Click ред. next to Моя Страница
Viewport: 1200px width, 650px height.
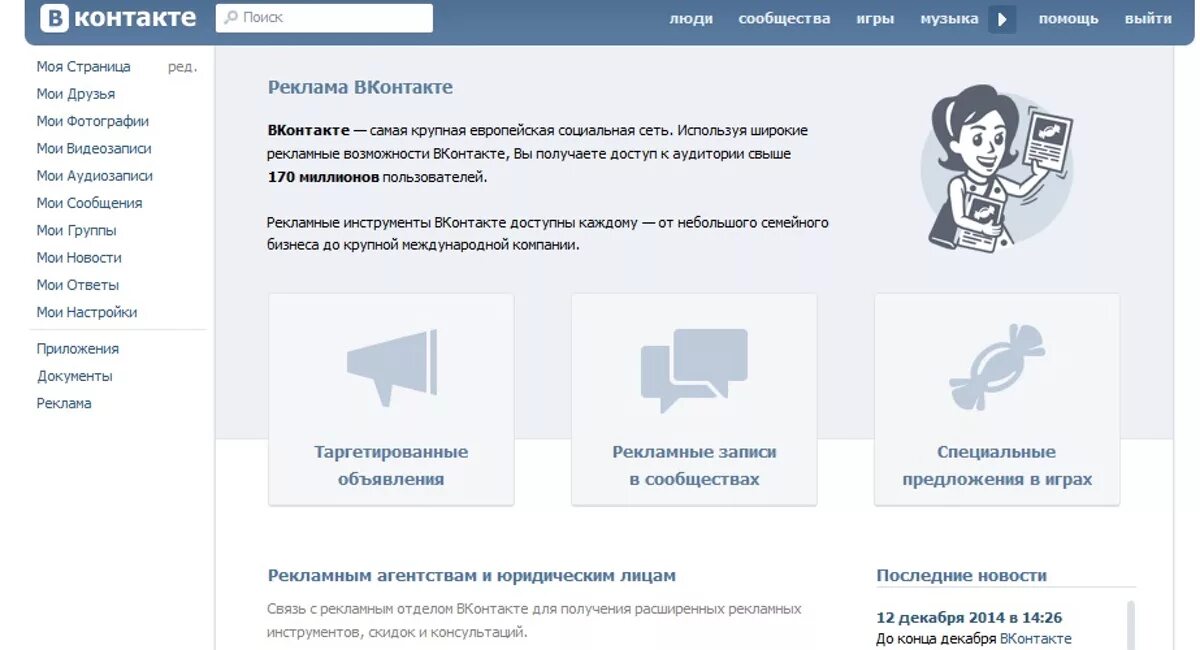pyautogui.click(x=182, y=67)
